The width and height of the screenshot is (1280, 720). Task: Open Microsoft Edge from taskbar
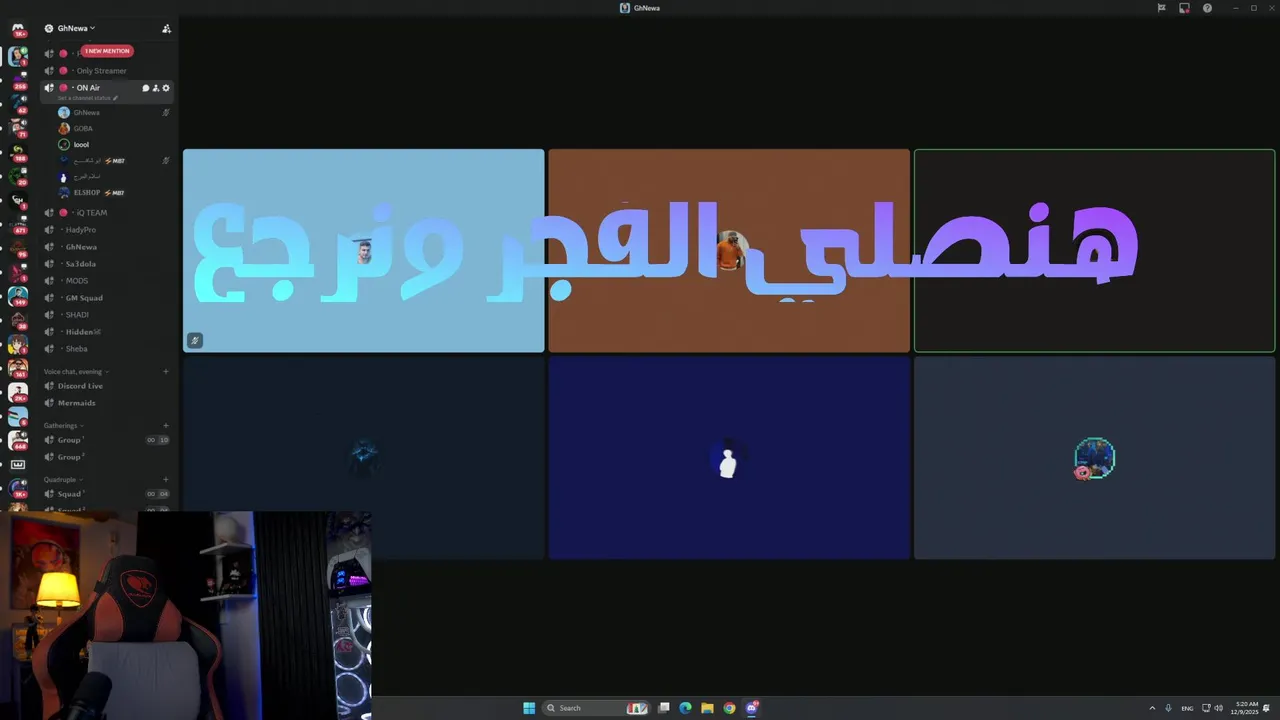pos(685,708)
